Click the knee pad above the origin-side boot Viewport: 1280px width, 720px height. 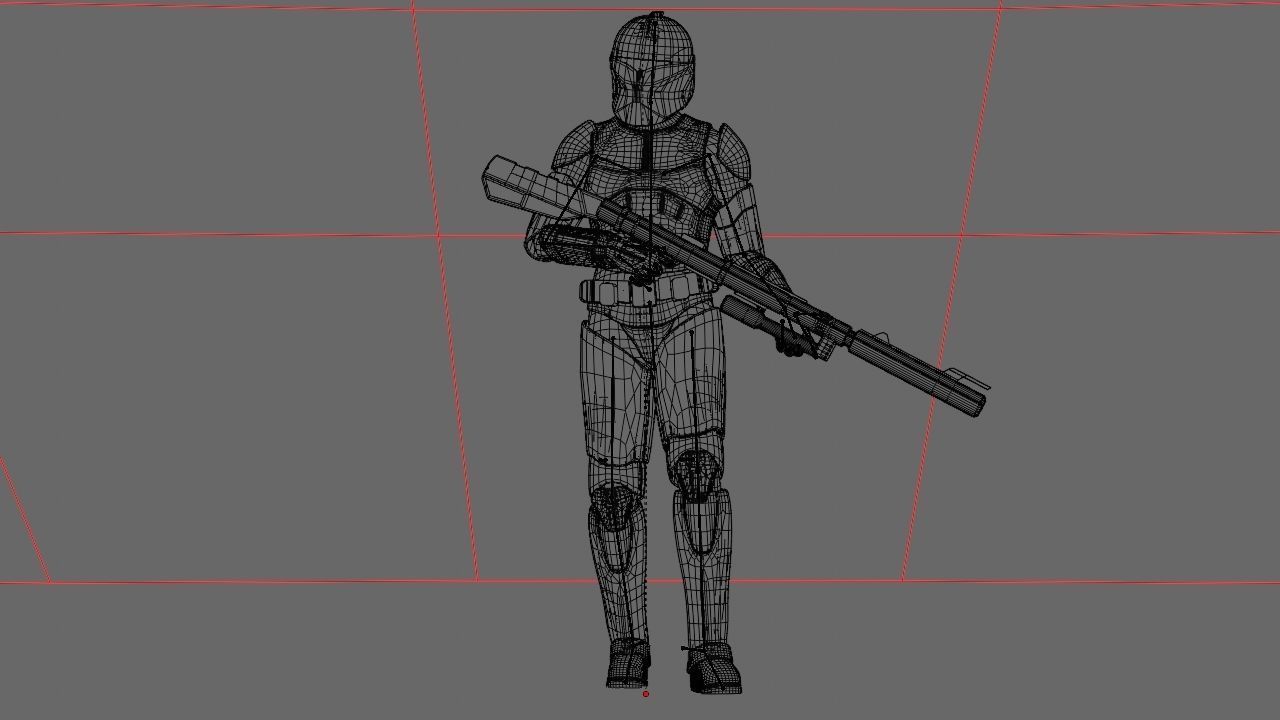click(614, 505)
